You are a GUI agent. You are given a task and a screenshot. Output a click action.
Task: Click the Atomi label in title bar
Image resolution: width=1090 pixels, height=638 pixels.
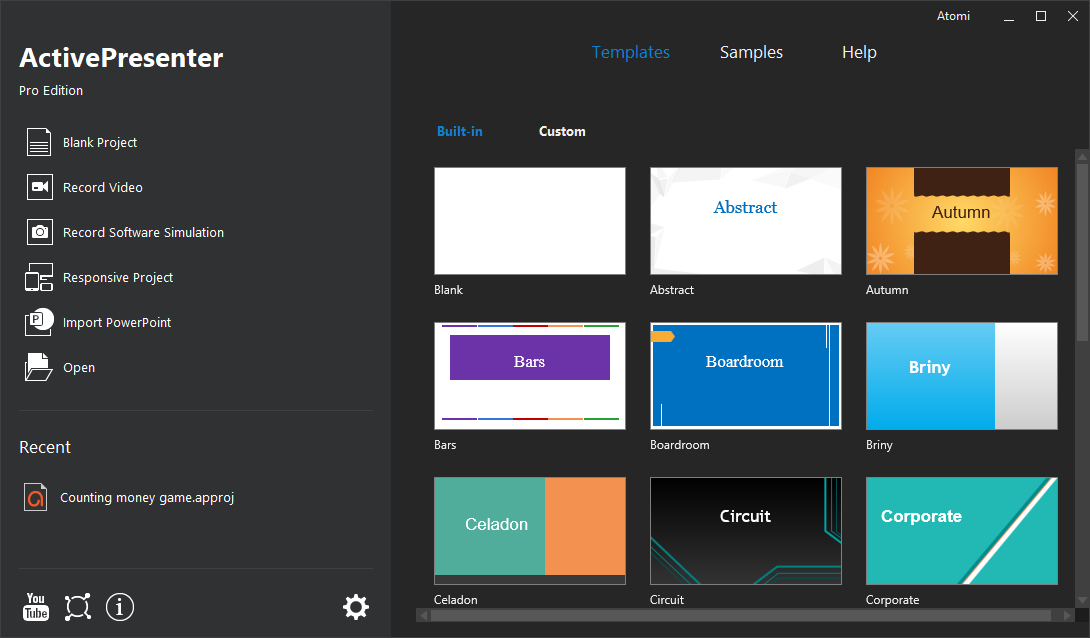953,16
